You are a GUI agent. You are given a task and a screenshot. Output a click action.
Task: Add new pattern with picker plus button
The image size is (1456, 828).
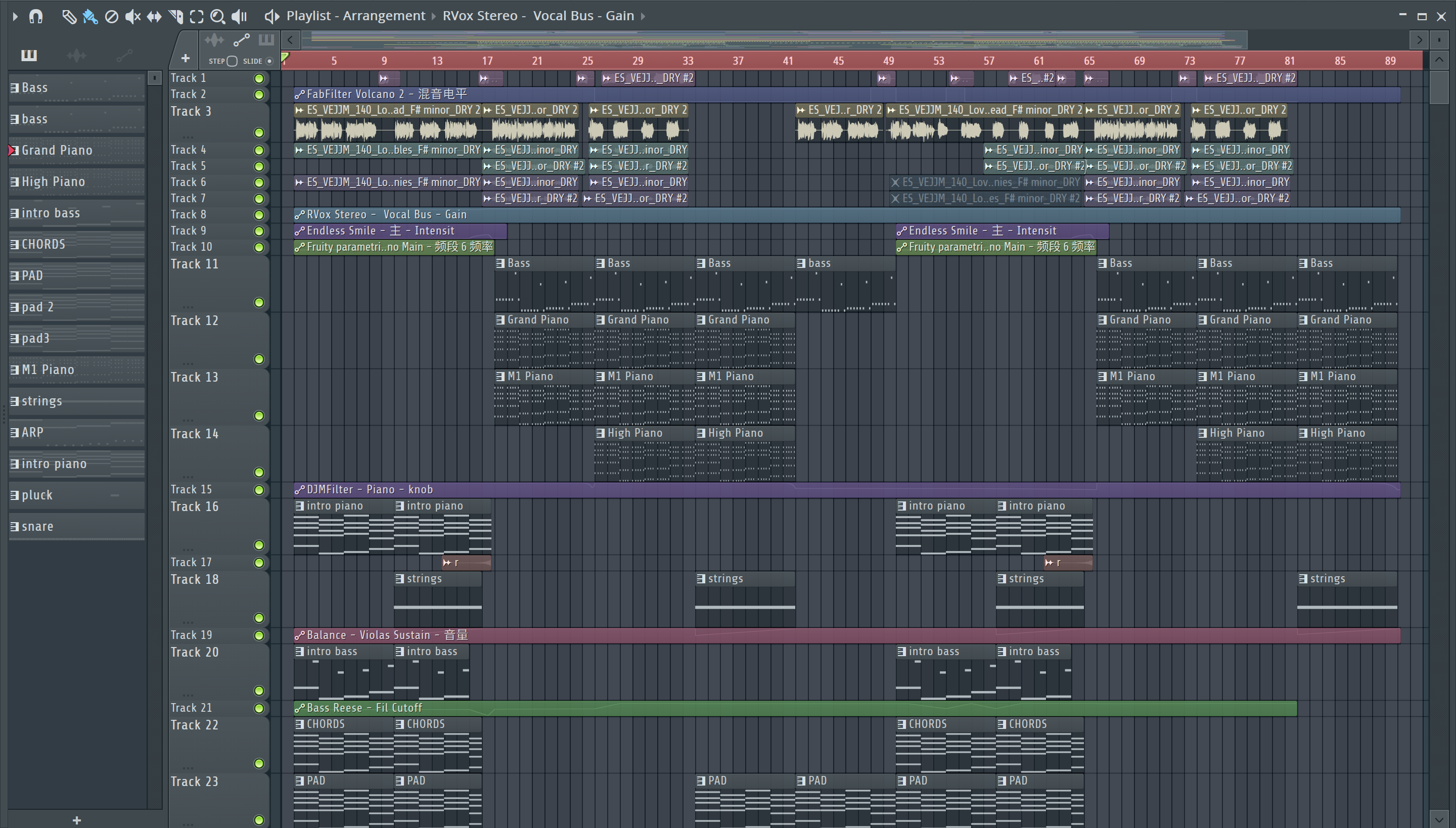[77, 820]
